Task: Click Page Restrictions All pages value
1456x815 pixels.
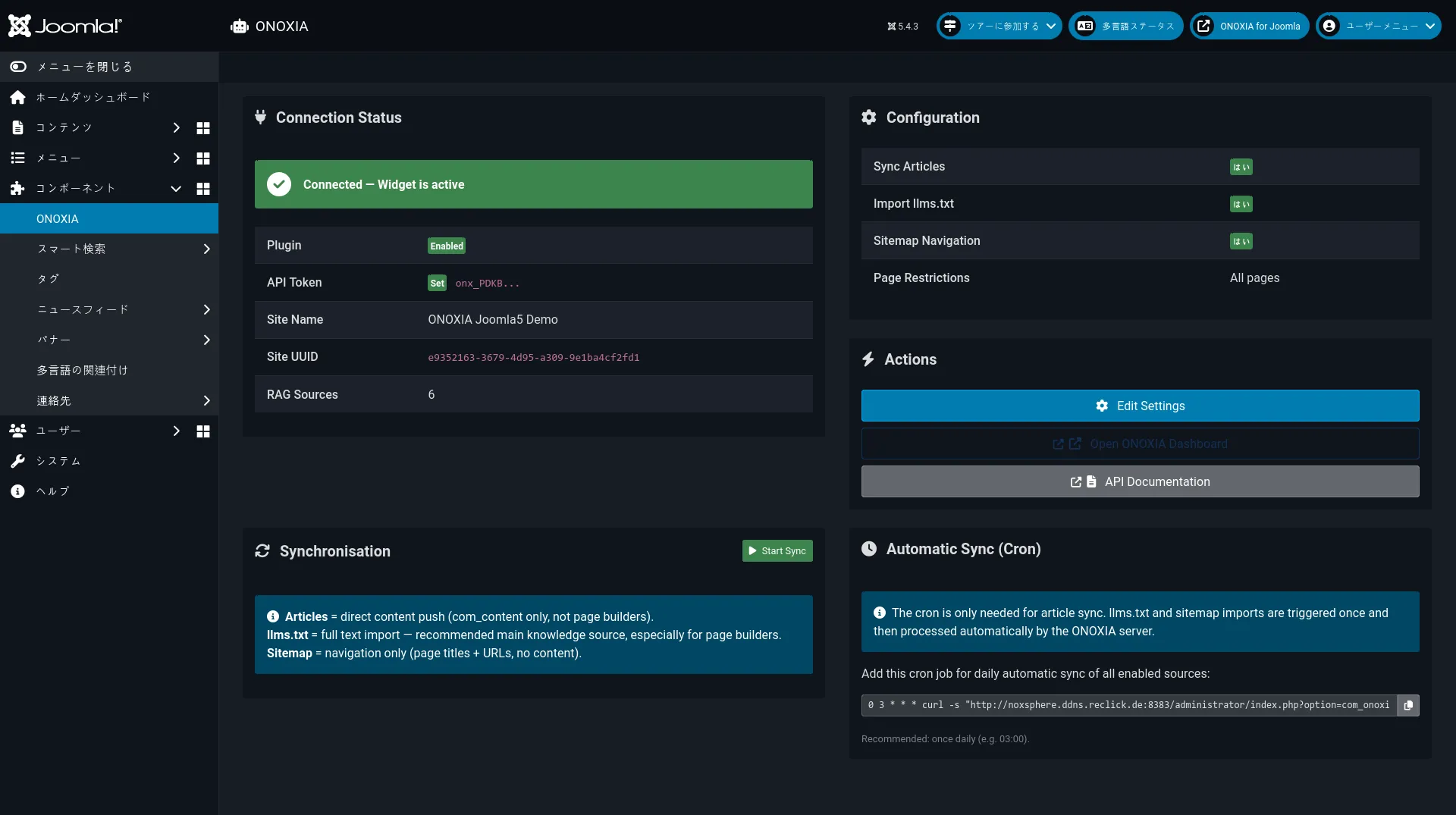Action: click(1254, 277)
